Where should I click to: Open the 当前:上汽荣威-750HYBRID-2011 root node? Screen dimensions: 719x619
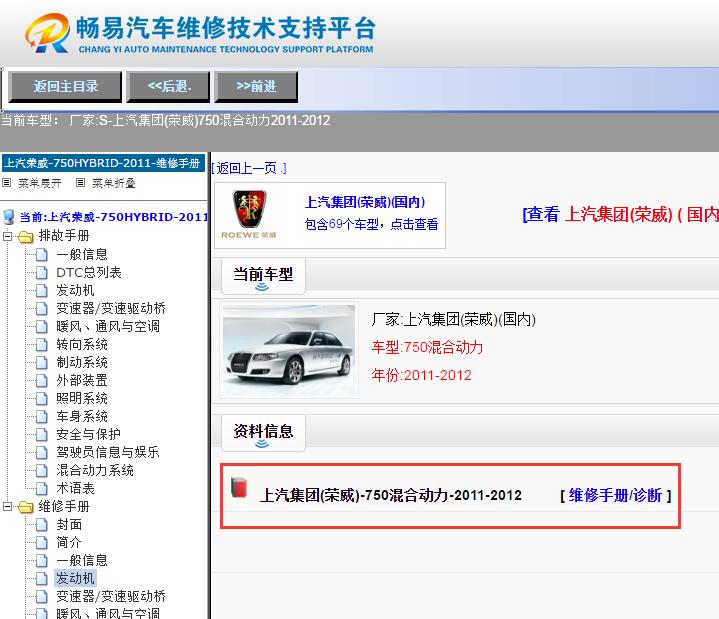pyautogui.click(x=114, y=217)
